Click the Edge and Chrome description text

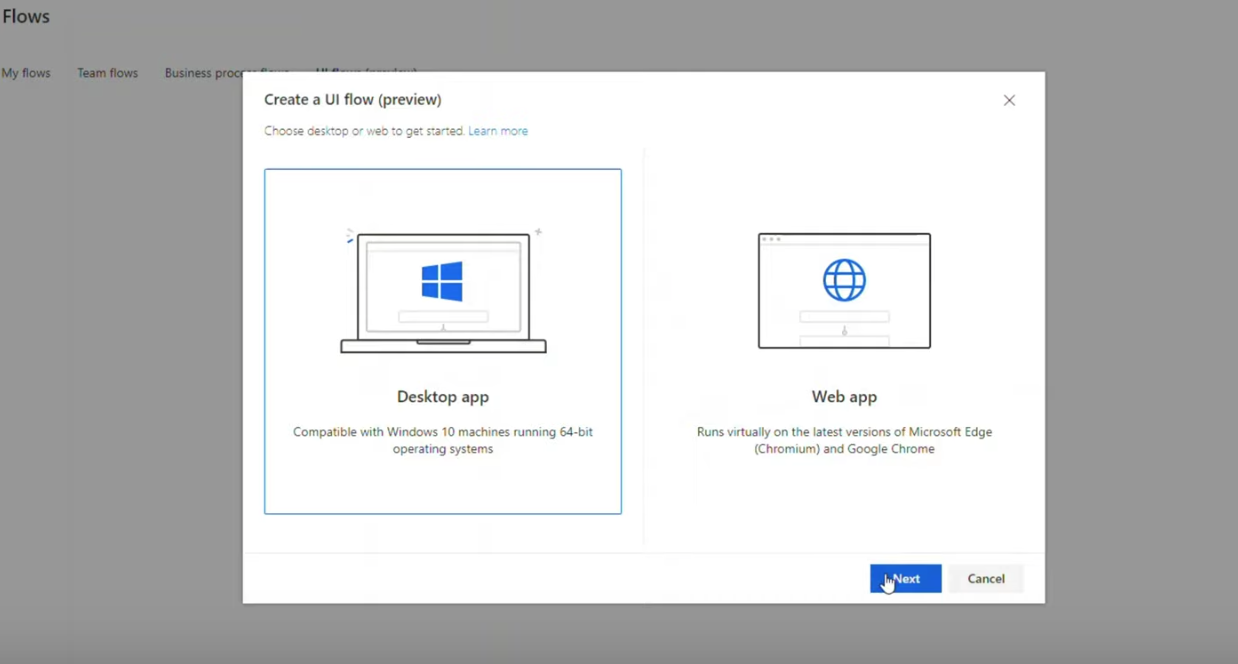844,441
